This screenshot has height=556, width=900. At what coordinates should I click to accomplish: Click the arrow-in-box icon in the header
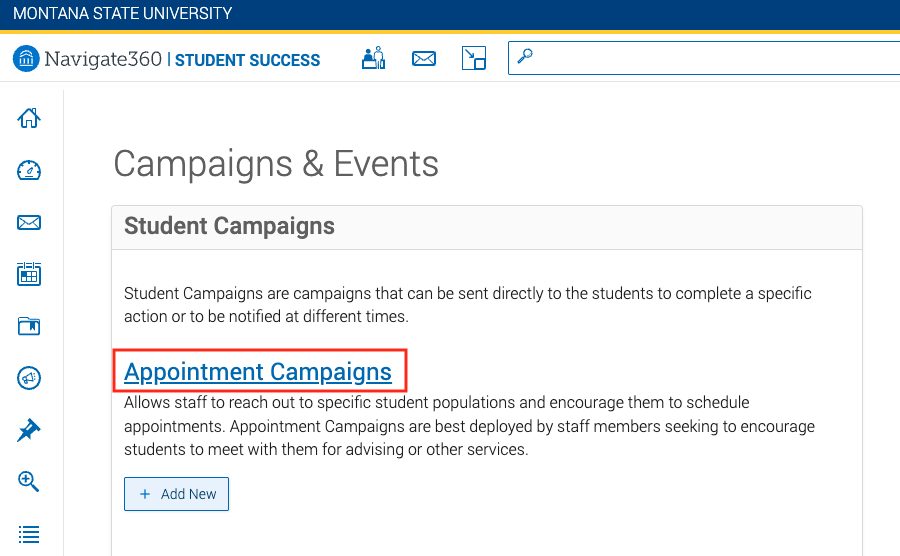[x=474, y=58]
